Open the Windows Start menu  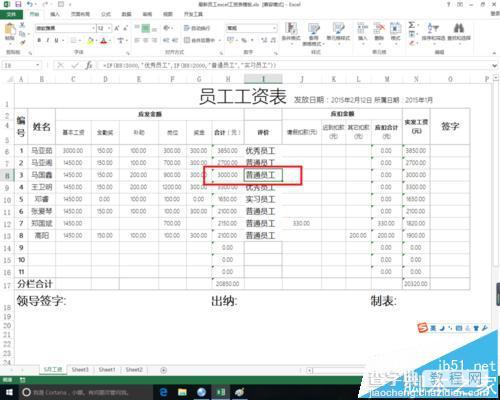[9, 392]
